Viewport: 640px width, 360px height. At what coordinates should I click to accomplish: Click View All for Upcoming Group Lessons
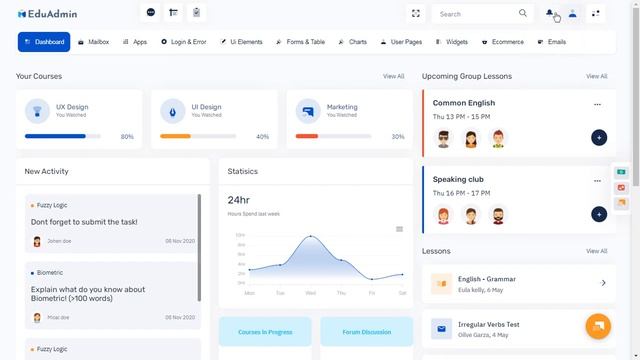596,76
